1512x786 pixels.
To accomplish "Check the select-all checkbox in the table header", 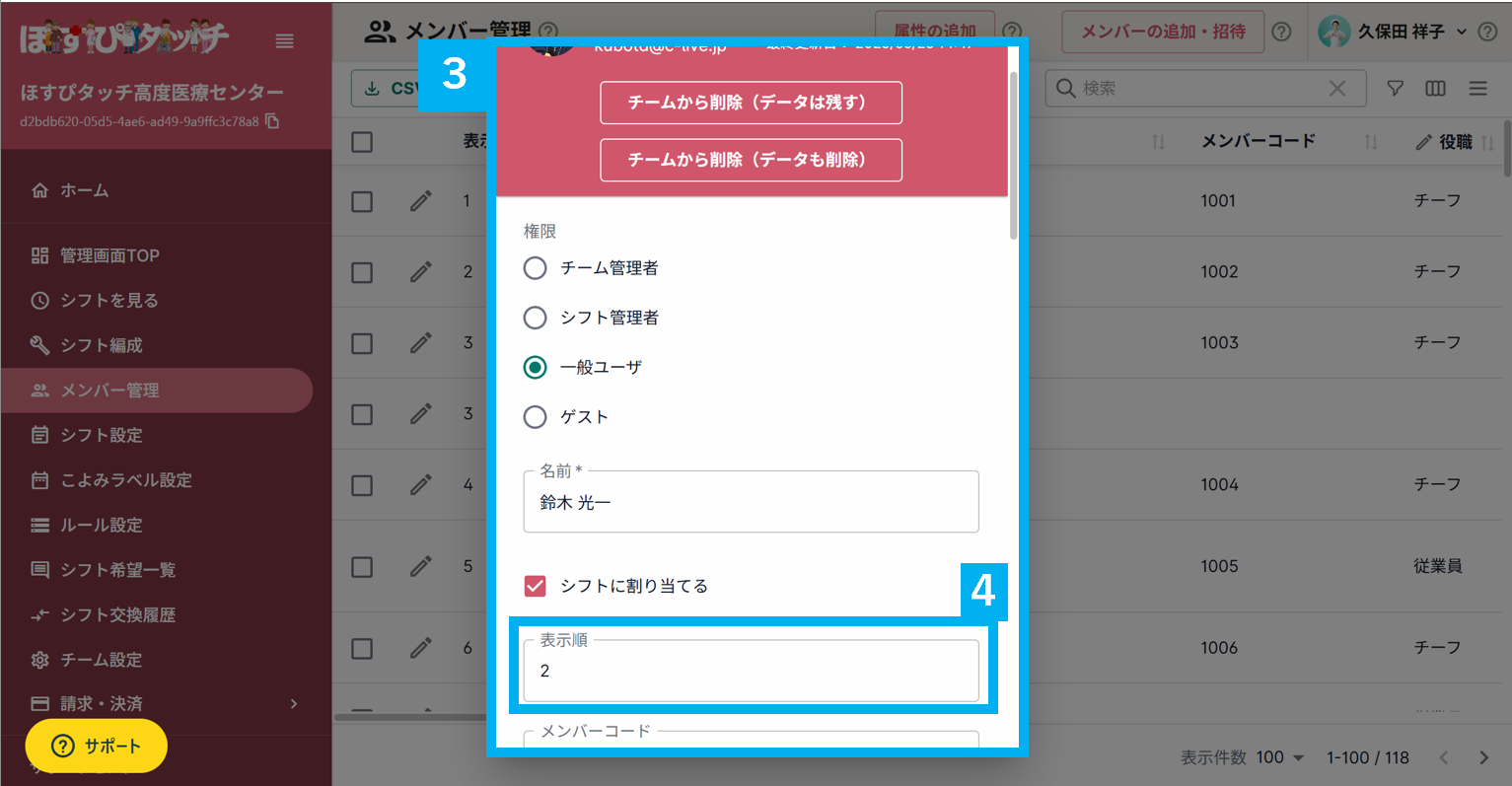I will [x=361, y=141].
